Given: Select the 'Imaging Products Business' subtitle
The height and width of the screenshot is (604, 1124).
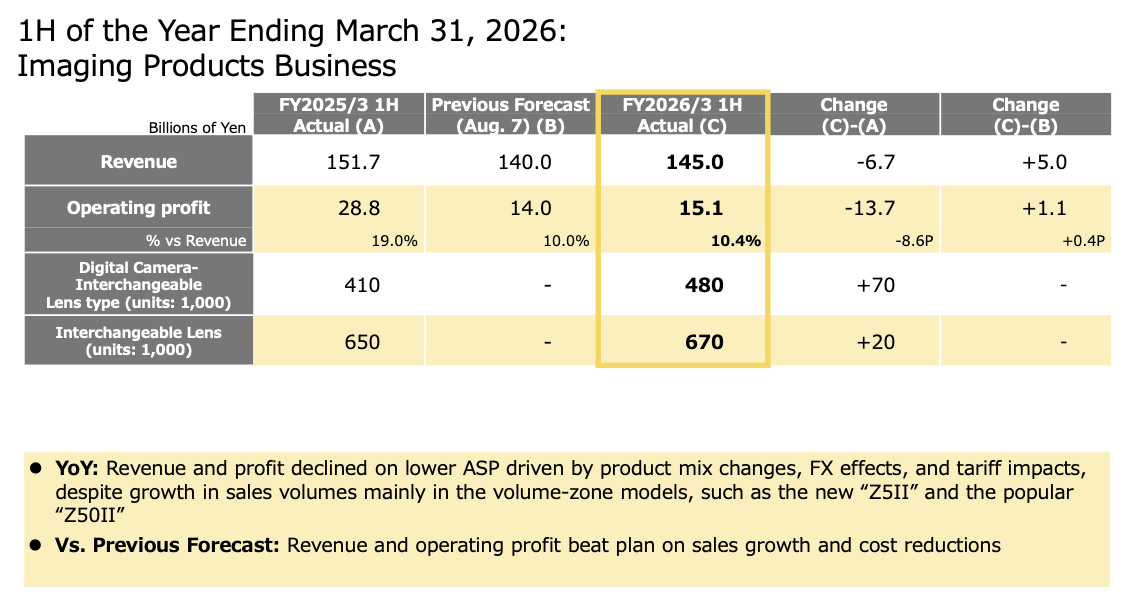Looking at the screenshot, I should click(x=207, y=66).
